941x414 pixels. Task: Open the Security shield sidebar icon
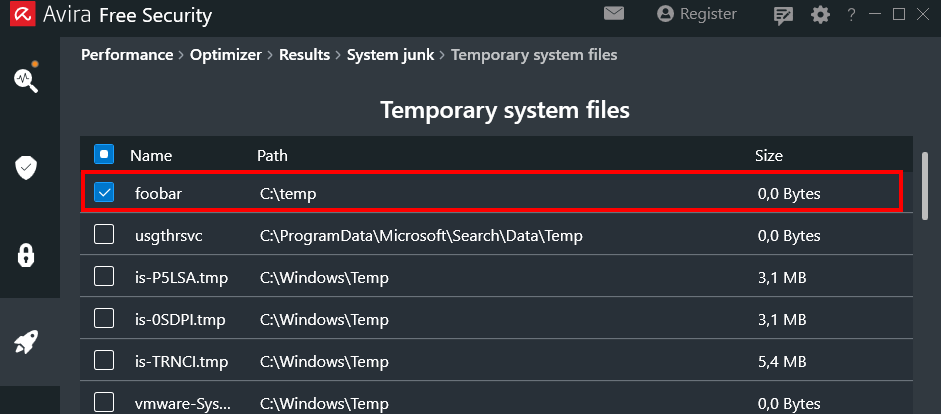(x=26, y=167)
